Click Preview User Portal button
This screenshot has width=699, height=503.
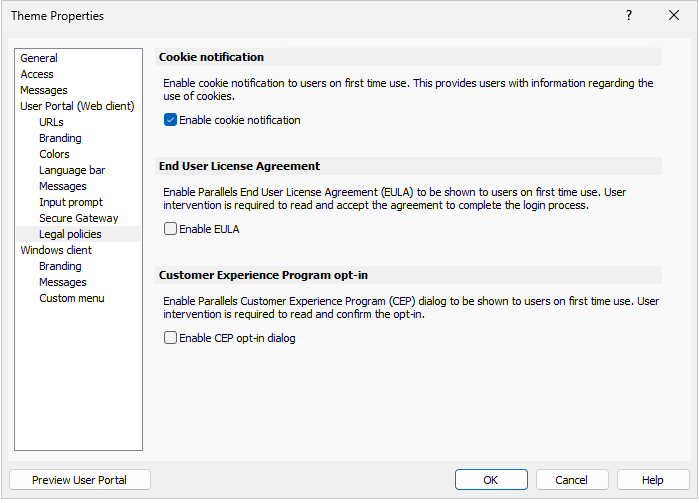[x=80, y=480]
